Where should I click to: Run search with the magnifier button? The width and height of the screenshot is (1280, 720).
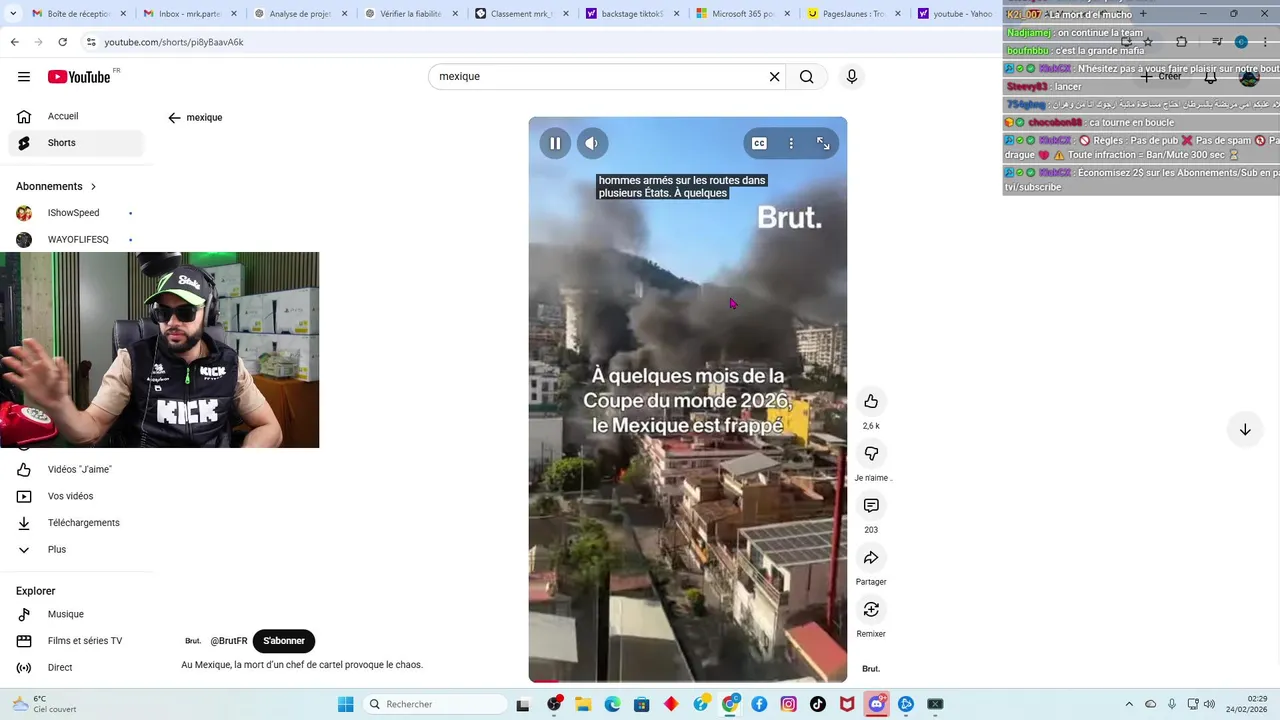[807, 77]
